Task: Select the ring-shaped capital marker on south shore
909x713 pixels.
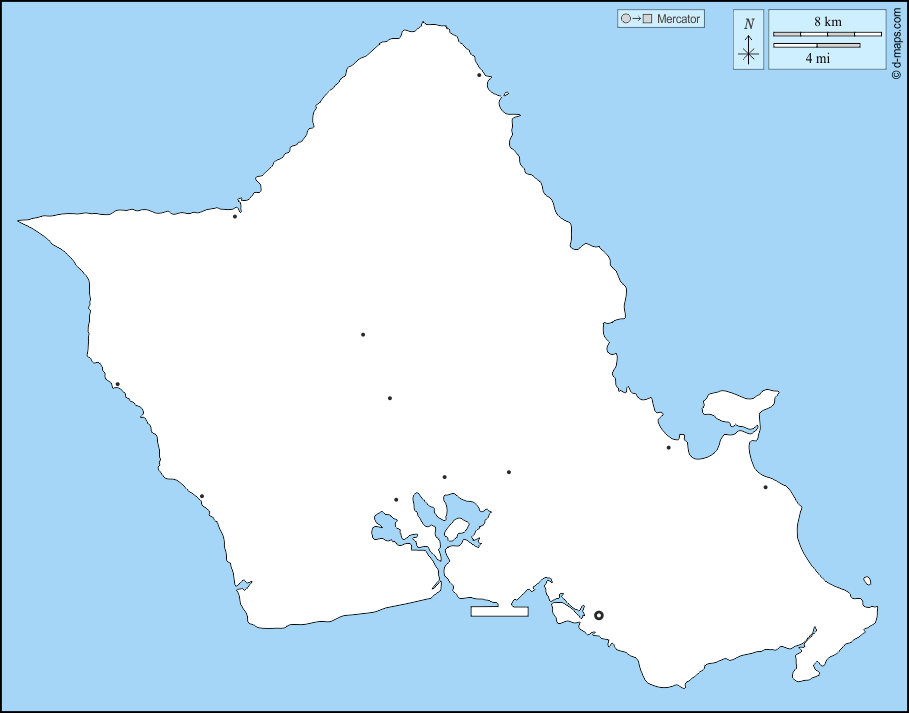Action: 599,615
